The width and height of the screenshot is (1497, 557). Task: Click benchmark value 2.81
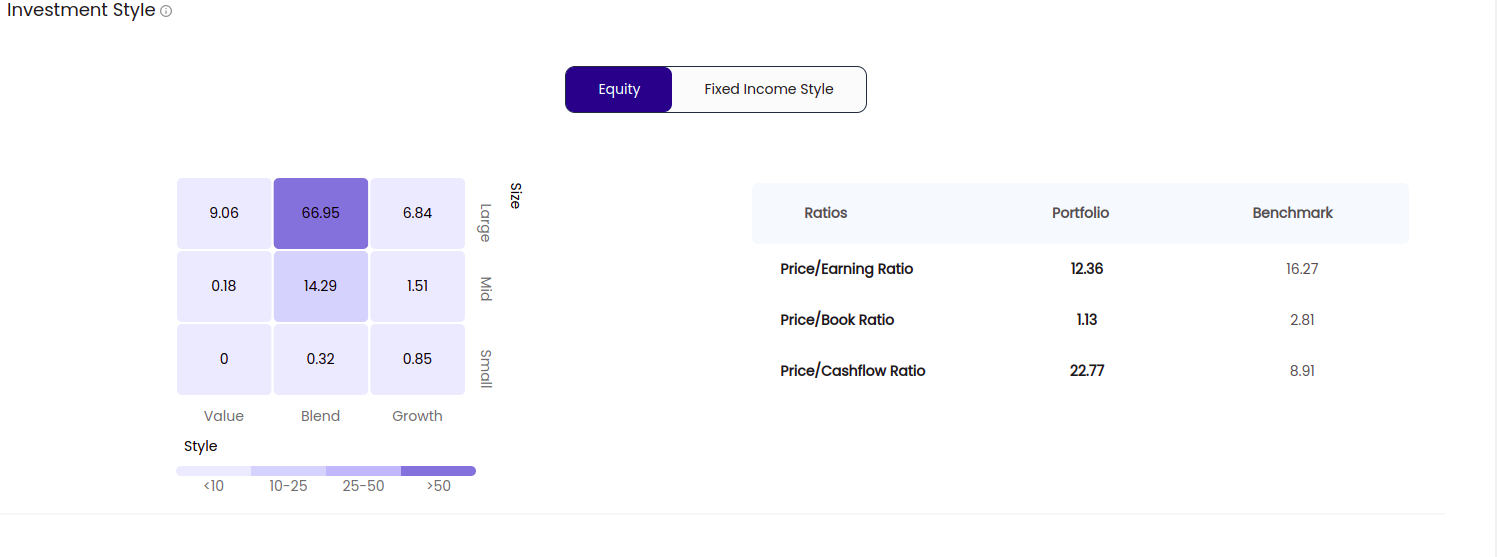click(x=1302, y=320)
